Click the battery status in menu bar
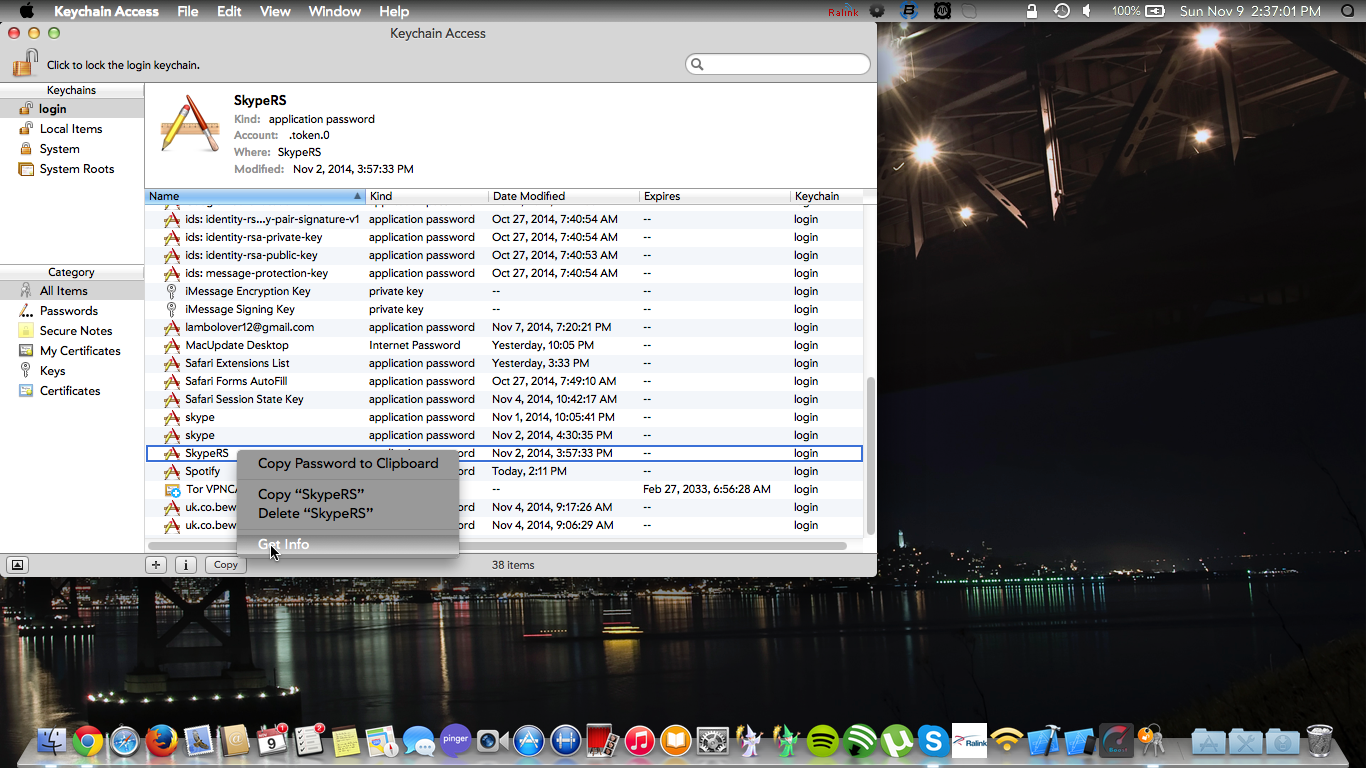Screen dimensions: 1366x768 [x=1138, y=11]
